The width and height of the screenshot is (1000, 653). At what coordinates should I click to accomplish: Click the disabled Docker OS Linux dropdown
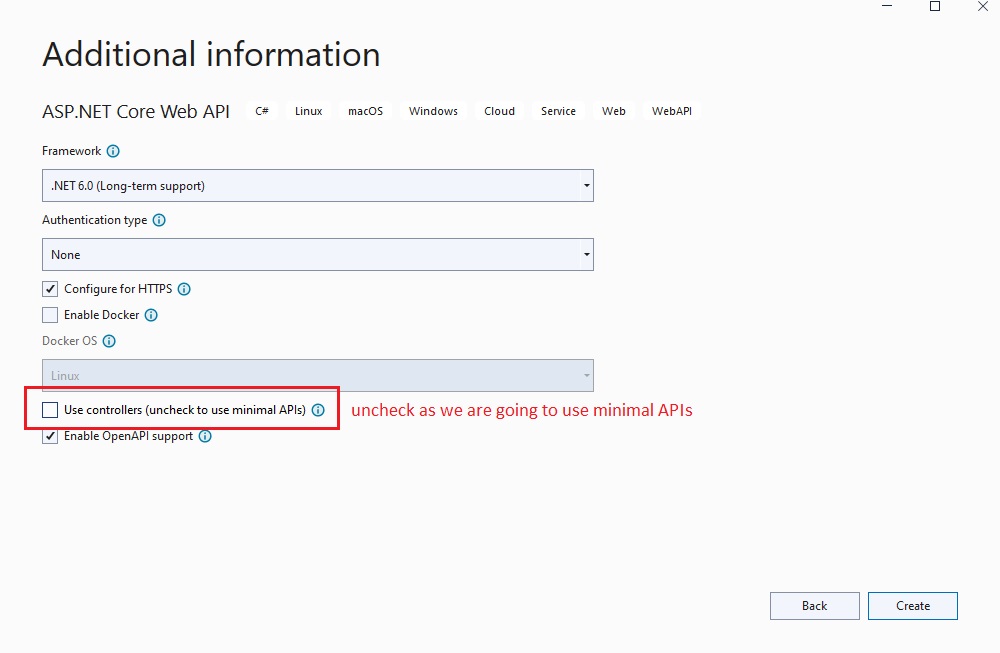click(x=318, y=376)
